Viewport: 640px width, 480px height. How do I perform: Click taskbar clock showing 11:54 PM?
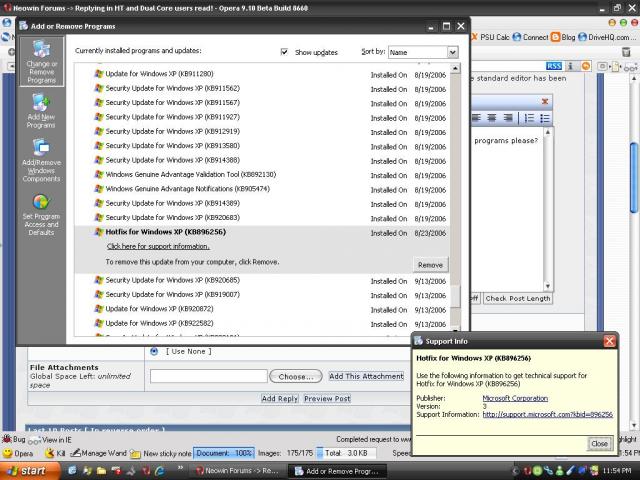(616, 471)
